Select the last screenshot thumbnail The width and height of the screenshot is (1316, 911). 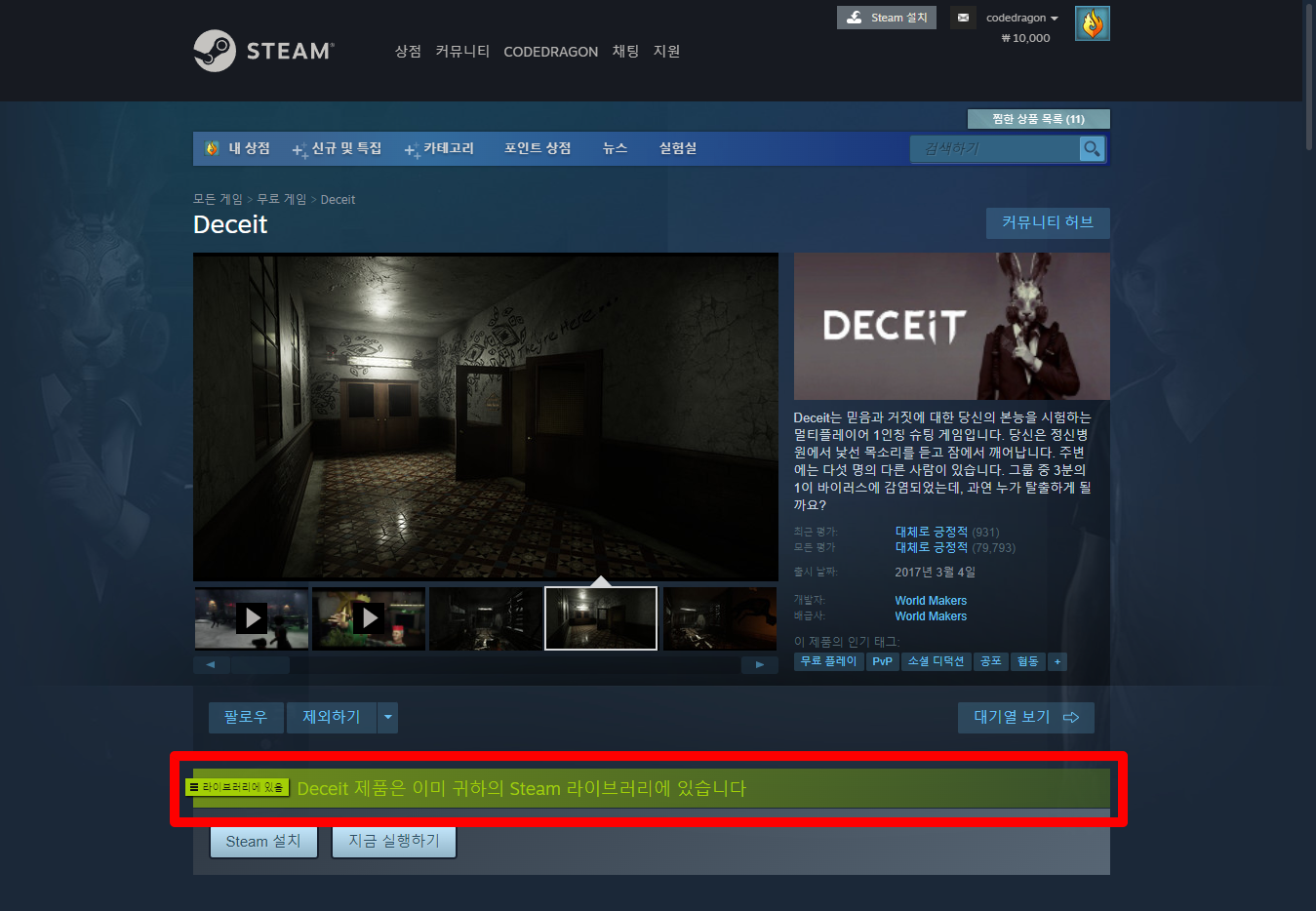click(x=720, y=618)
